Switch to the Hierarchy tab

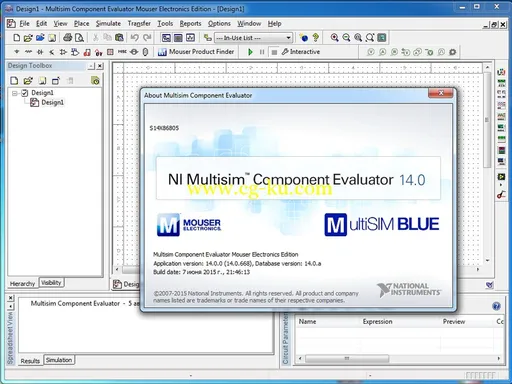(x=22, y=284)
